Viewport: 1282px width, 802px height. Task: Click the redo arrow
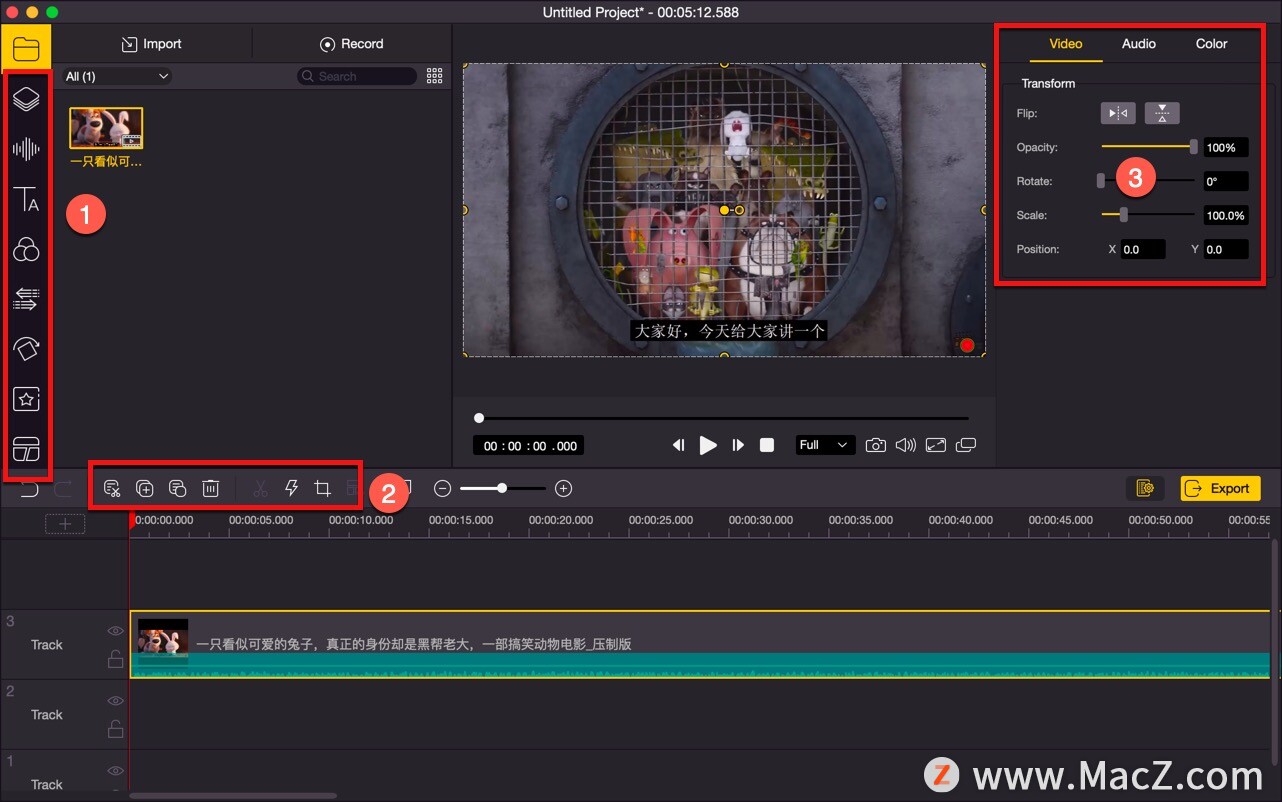click(63, 488)
